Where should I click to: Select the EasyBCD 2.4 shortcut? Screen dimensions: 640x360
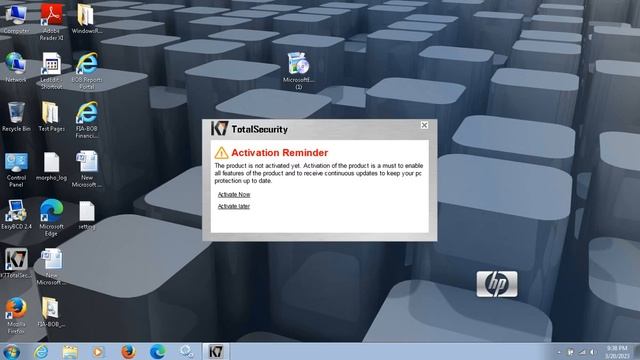click(16, 215)
